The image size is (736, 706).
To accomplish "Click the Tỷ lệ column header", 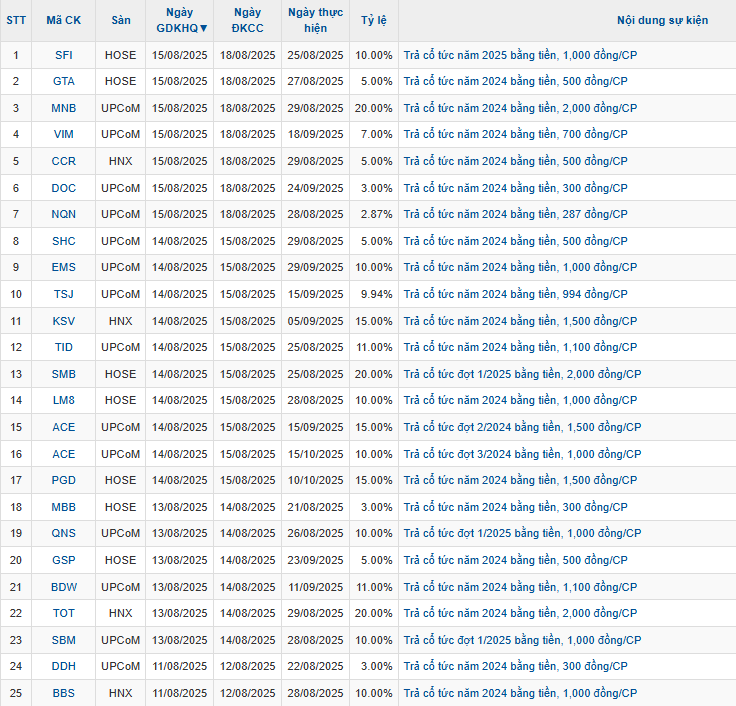I will pyautogui.click(x=374, y=20).
